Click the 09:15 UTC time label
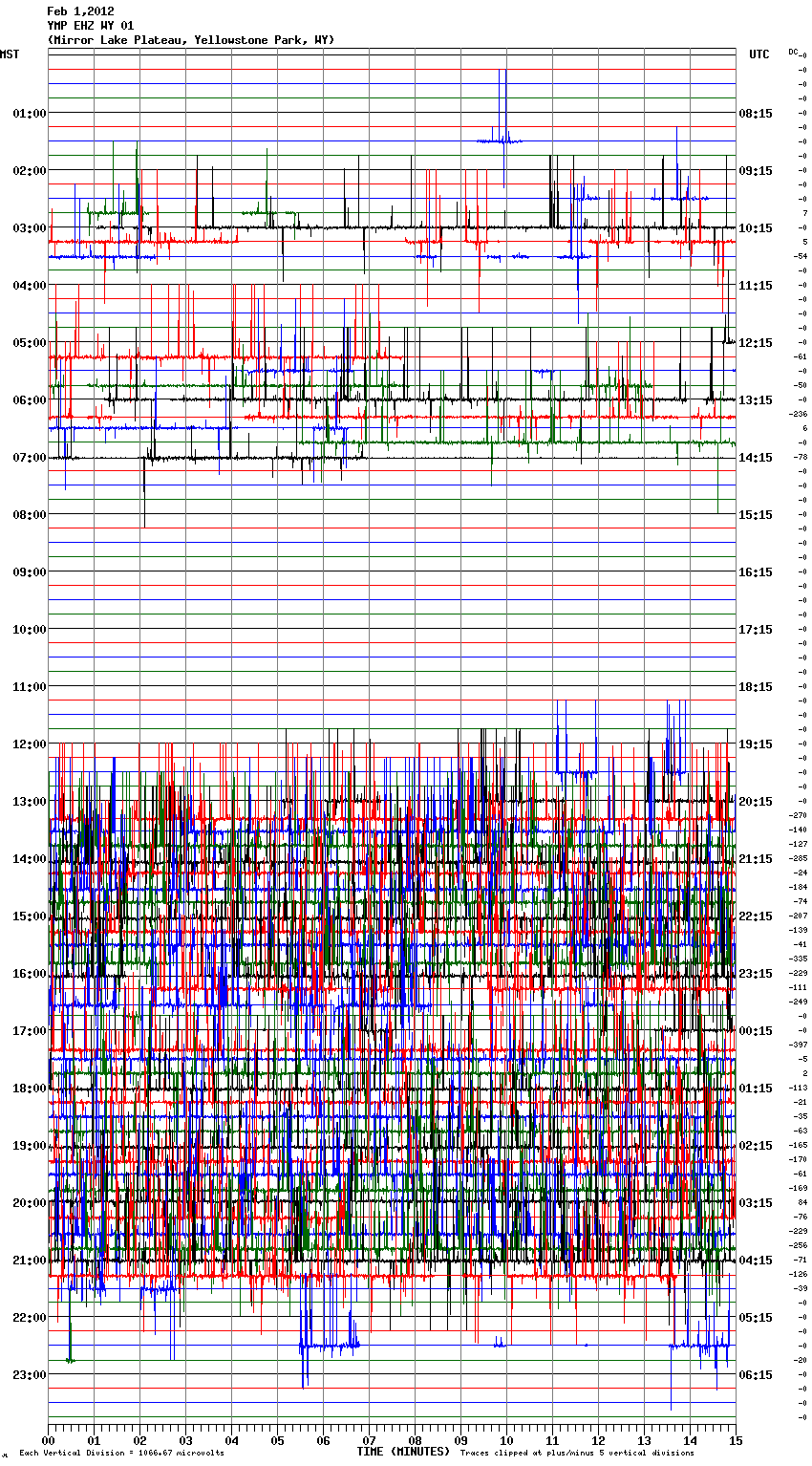 (x=756, y=171)
